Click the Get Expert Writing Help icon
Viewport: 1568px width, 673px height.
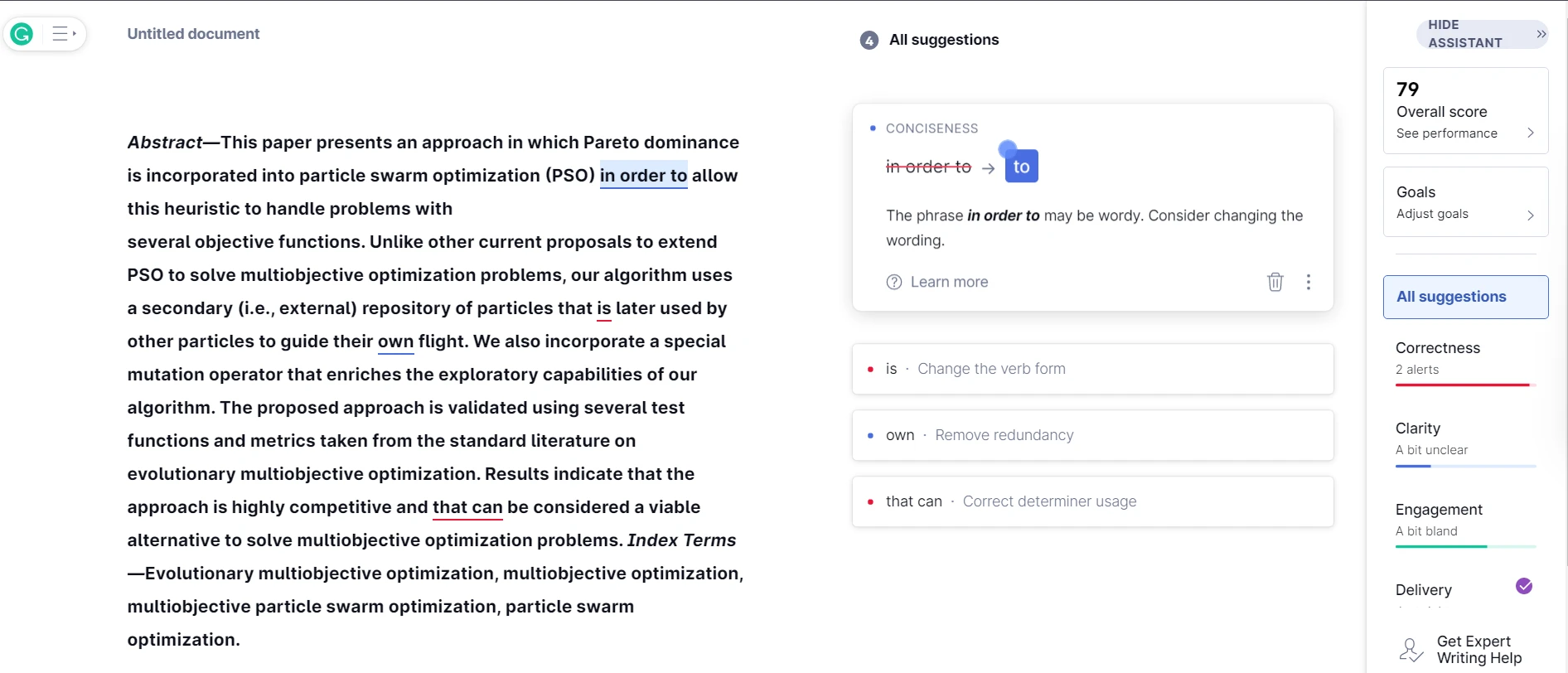(1411, 650)
